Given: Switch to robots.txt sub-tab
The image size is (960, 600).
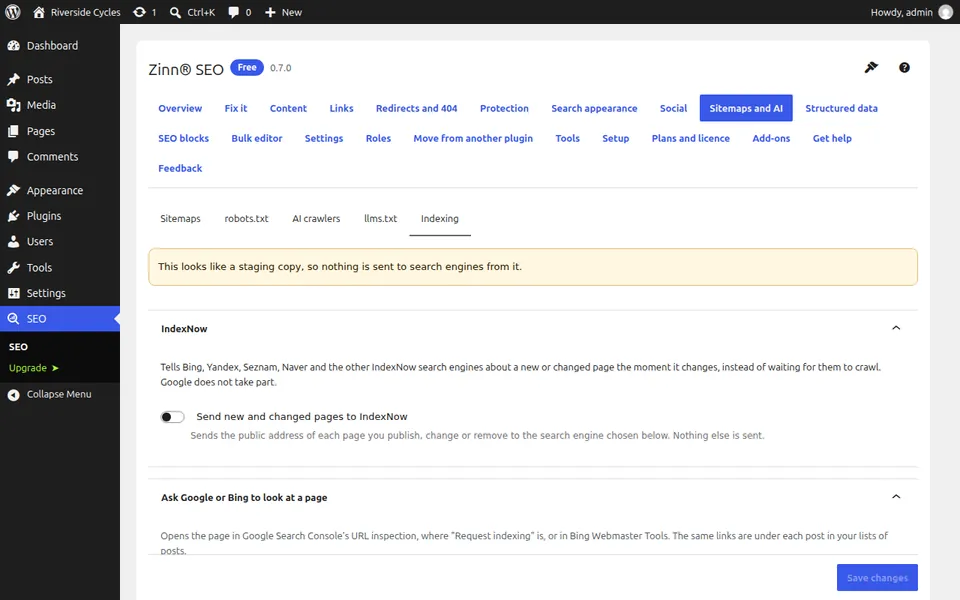Looking at the screenshot, I should click(246, 219).
